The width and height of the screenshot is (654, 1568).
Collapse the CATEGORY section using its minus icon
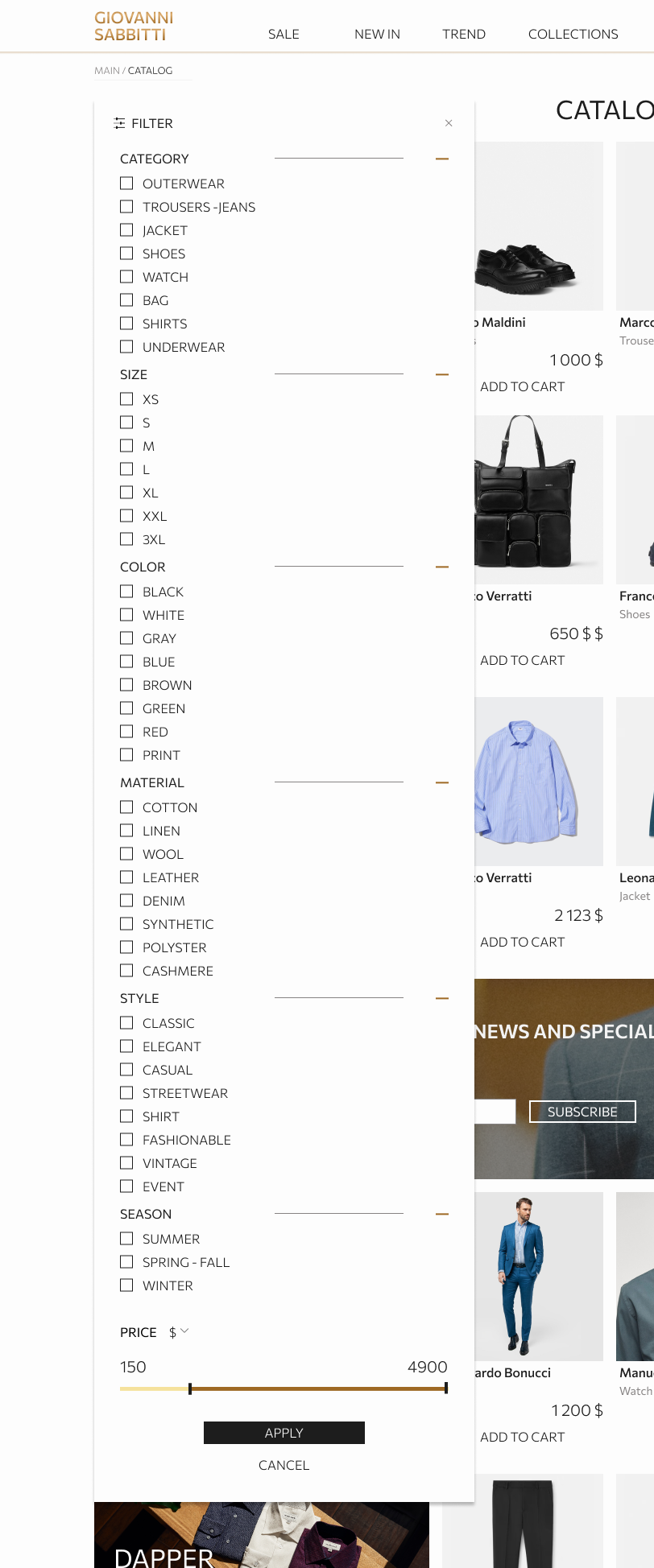(441, 159)
